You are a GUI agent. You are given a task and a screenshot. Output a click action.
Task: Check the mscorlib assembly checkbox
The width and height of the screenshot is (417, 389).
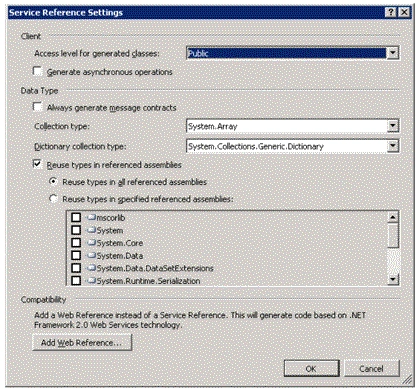76,218
